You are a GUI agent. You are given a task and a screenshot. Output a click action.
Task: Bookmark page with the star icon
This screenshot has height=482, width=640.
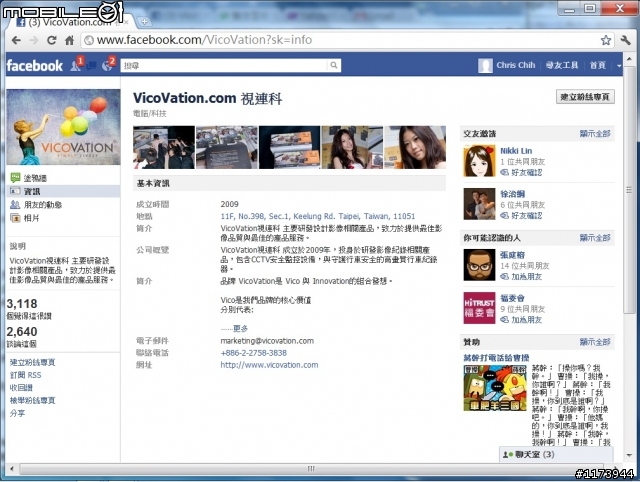point(606,40)
